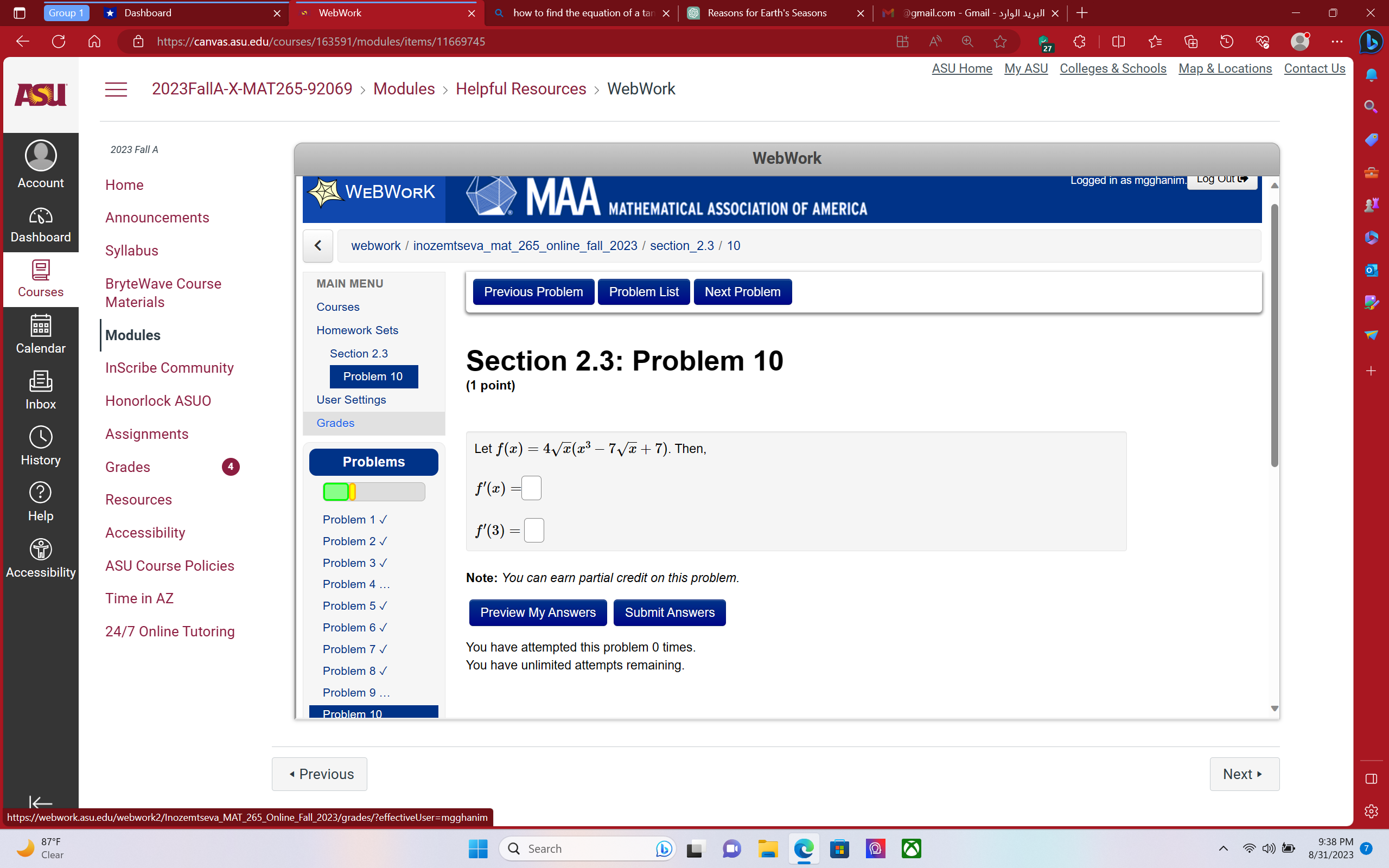Go to Next Problem
Image resolution: width=1389 pixels, height=868 pixels.
[x=742, y=292]
